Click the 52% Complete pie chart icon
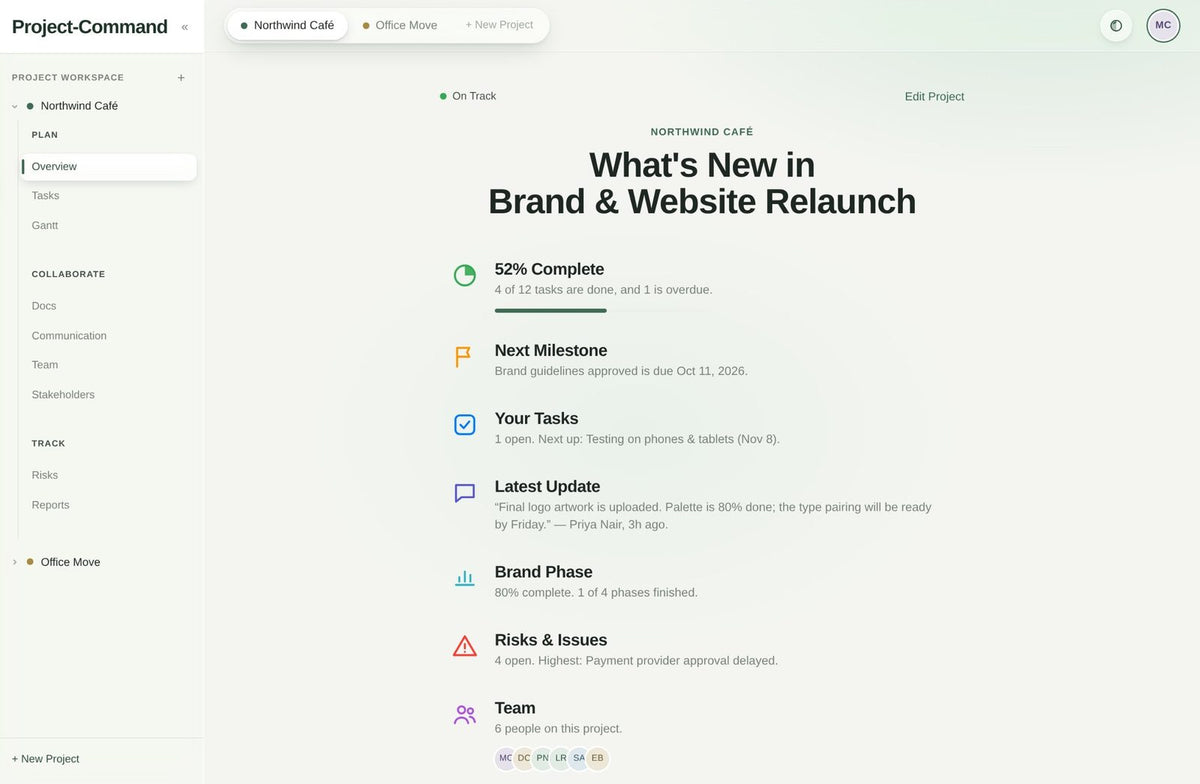1200x784 pixels. tap(465, 275)
